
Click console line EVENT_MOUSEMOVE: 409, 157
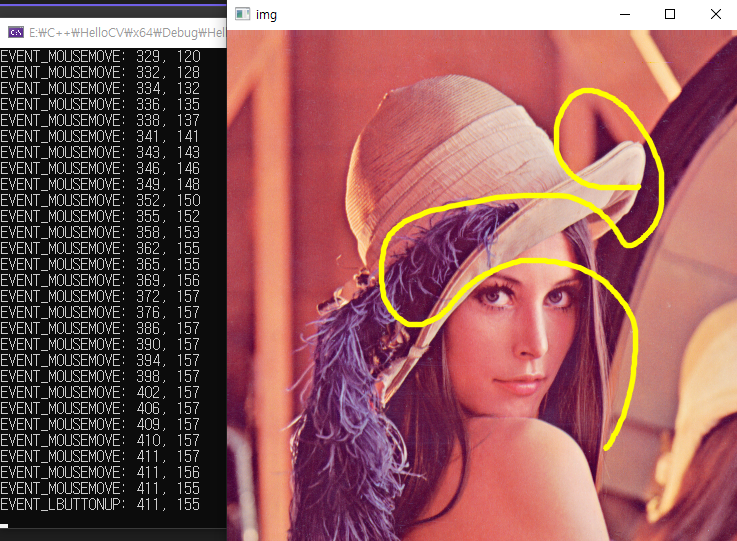pyautogui.click(x=100, y=424)
